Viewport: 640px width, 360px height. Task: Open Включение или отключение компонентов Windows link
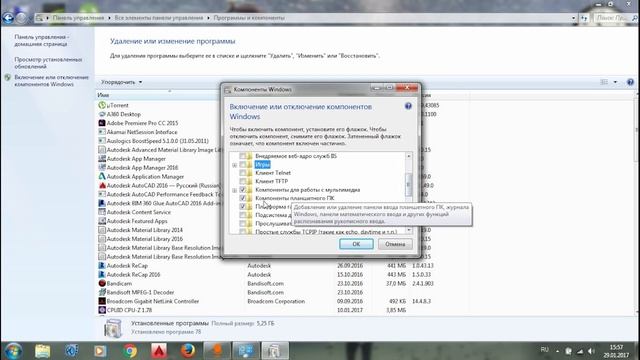(x=51, y=81)
